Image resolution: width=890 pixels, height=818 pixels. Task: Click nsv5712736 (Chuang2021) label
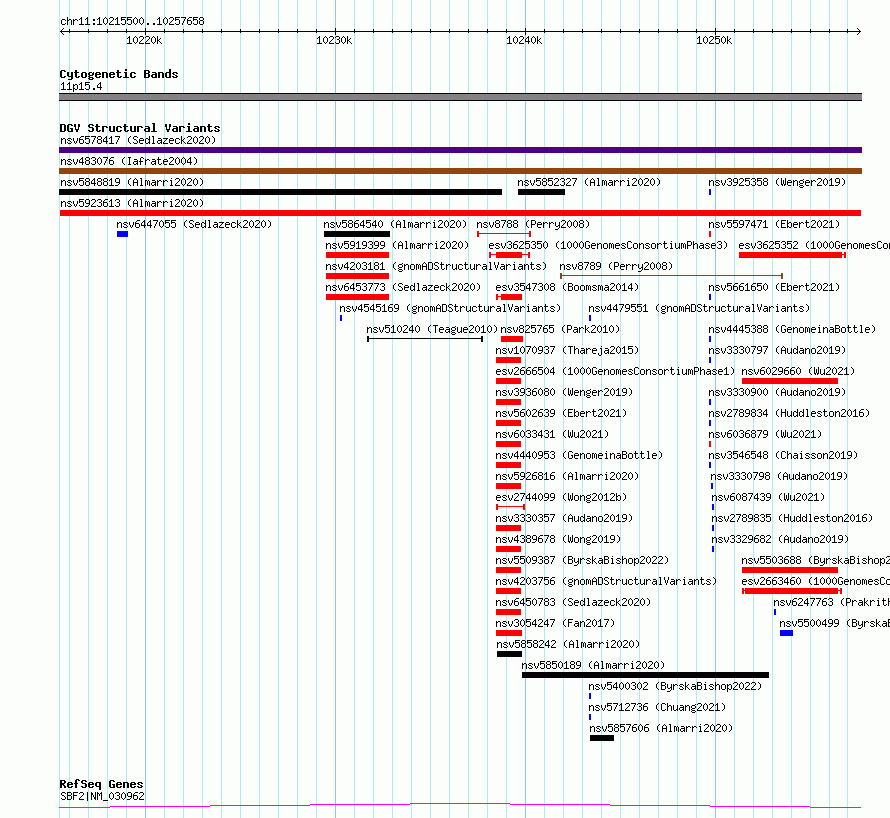[x=657, y=707]
